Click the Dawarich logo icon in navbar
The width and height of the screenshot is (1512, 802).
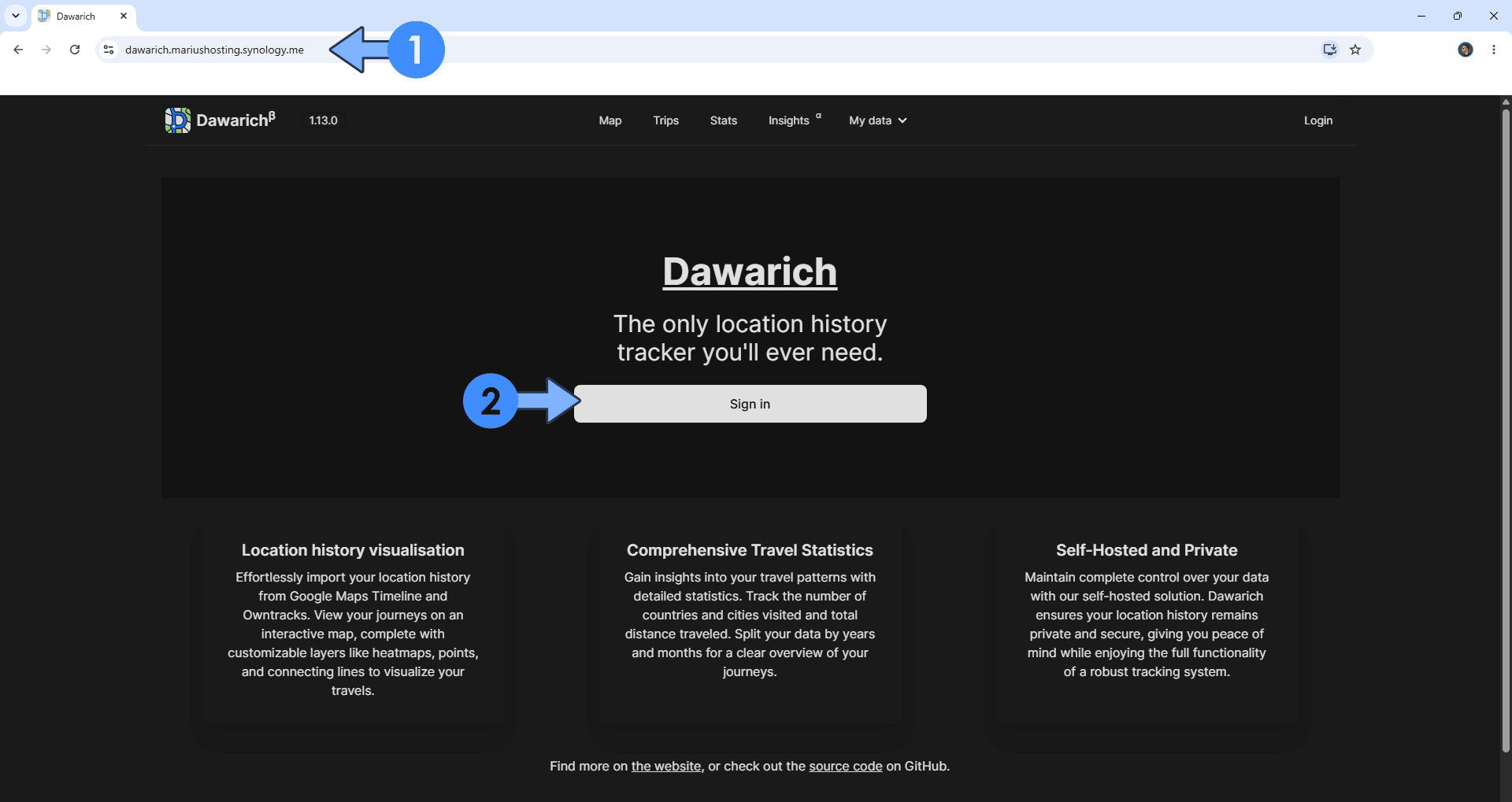(178, 120)
